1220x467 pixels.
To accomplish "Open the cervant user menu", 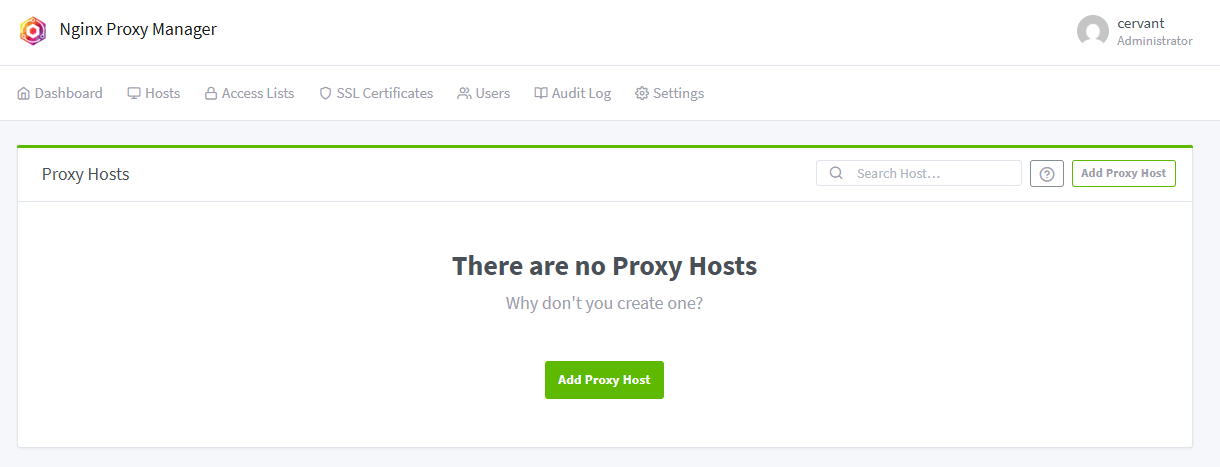I will coord(1140,23).
